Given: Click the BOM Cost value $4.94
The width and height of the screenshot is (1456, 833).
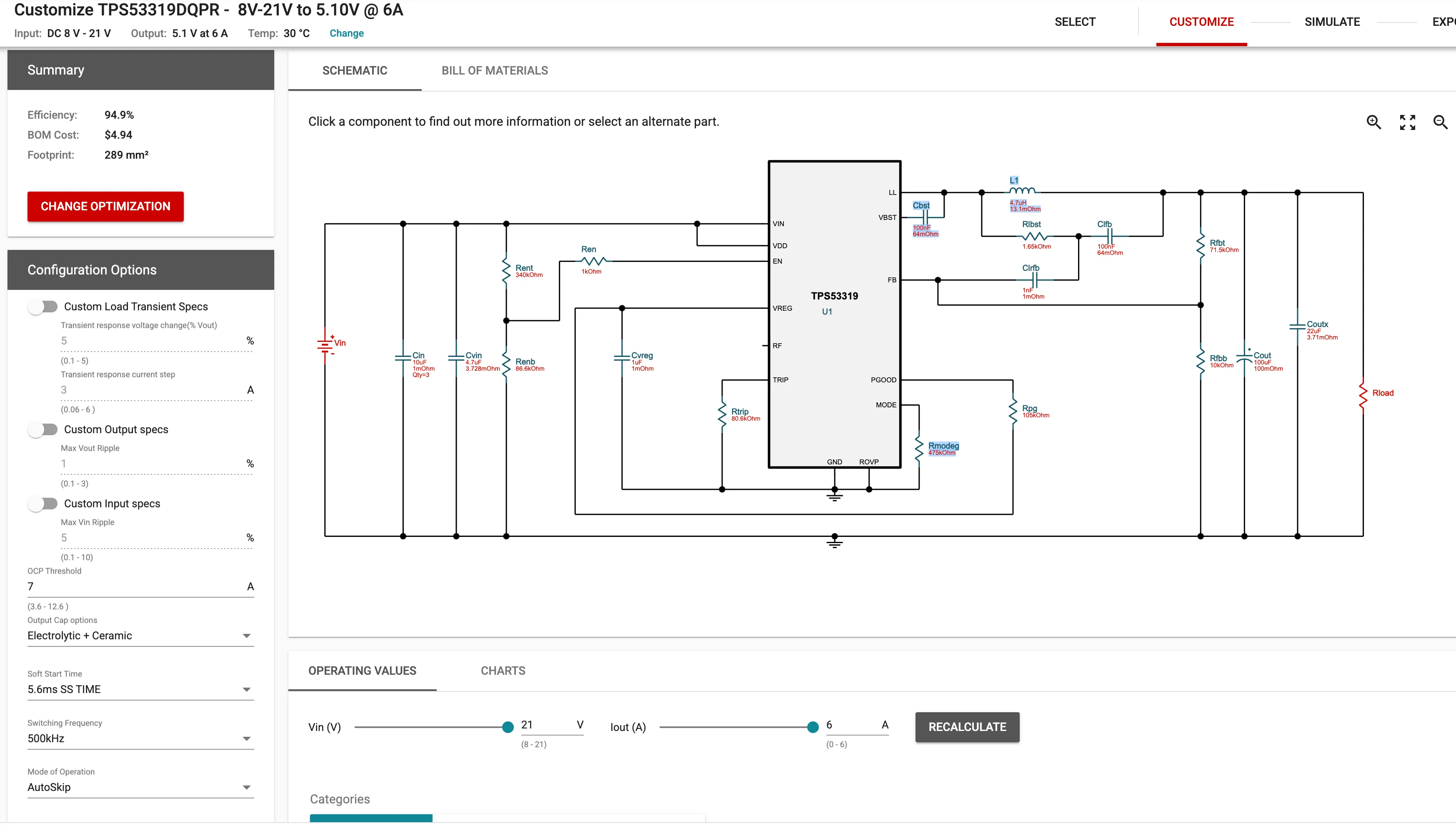Looking at the screenshot, I should (118, 135).
